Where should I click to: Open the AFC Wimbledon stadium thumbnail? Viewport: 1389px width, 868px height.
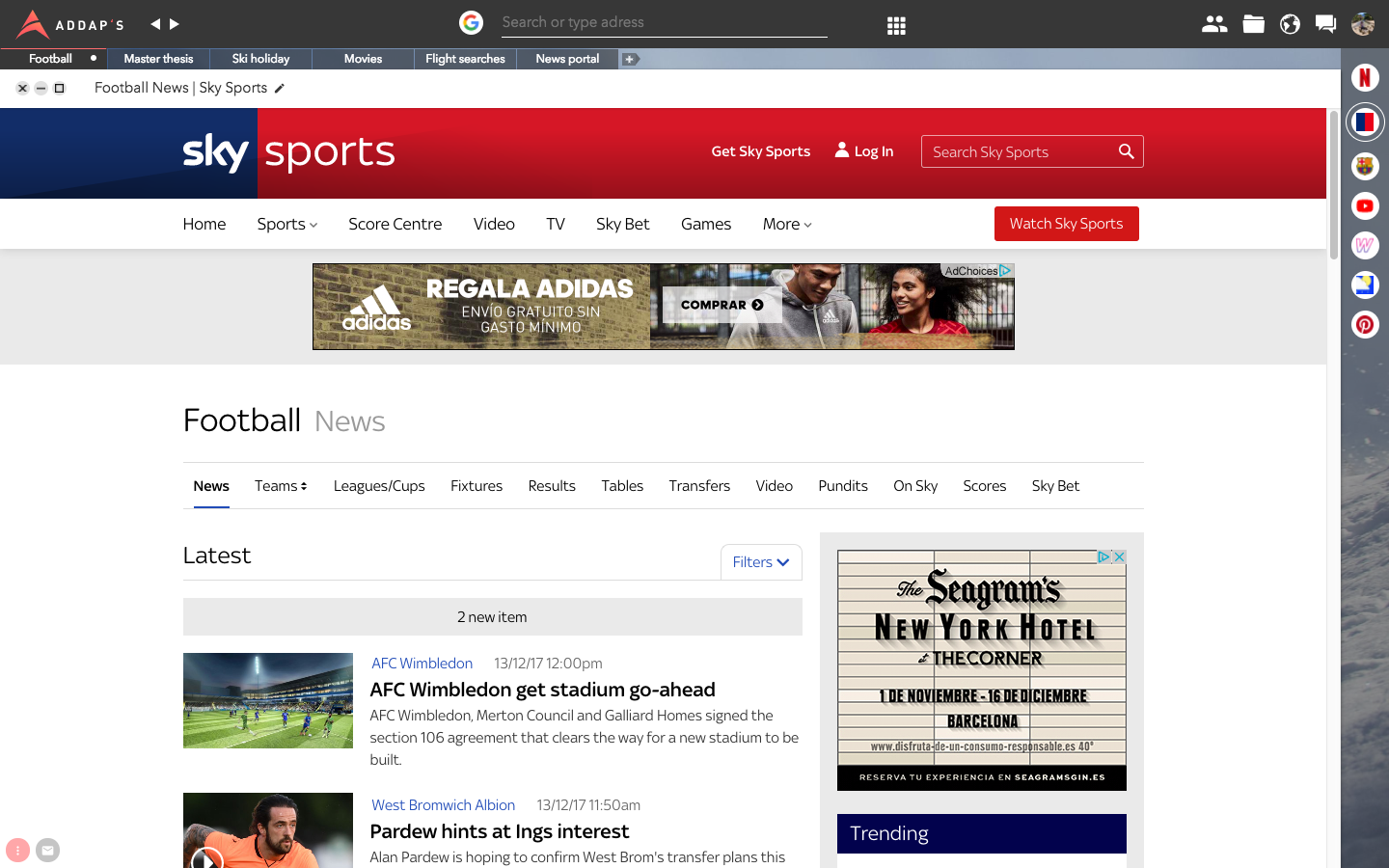tap(268, 701)
